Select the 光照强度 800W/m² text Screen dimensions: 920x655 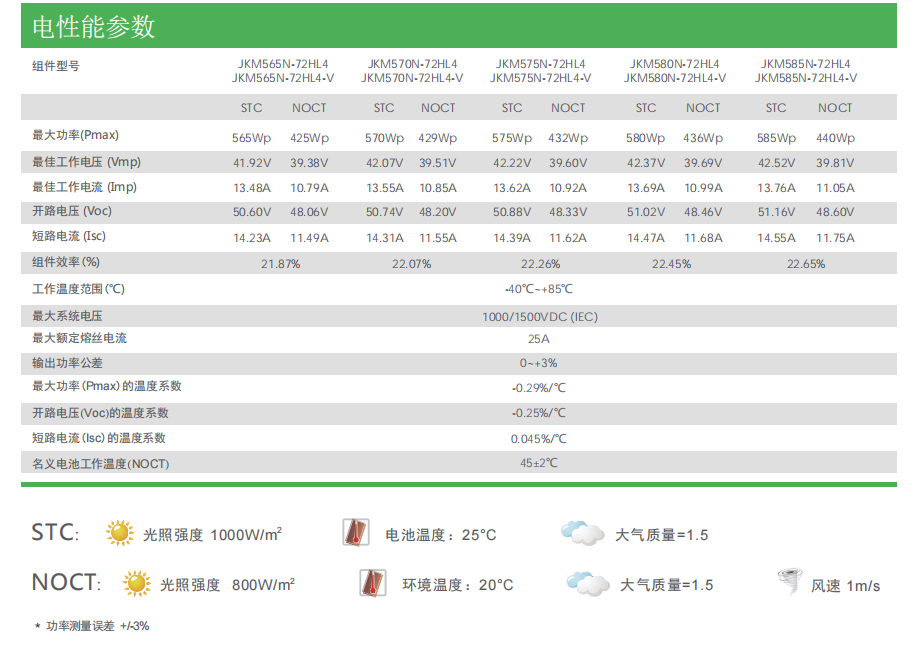click(x=228, y=585)
